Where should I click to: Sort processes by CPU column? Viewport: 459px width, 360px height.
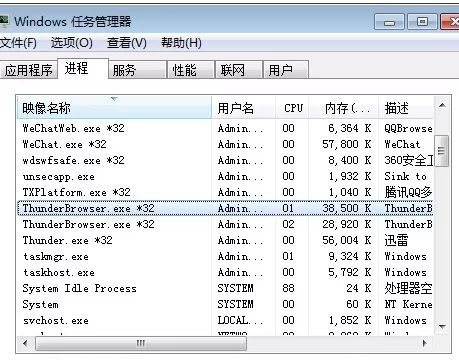[x=292, y=108]
